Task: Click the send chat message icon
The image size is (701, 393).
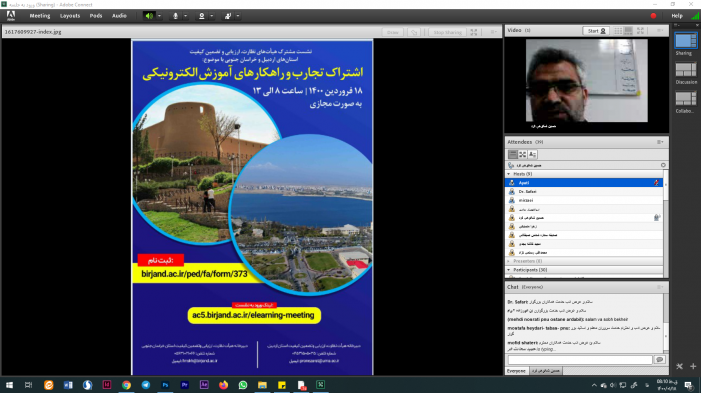Action: pyautogui.click(x=659, y=359)
